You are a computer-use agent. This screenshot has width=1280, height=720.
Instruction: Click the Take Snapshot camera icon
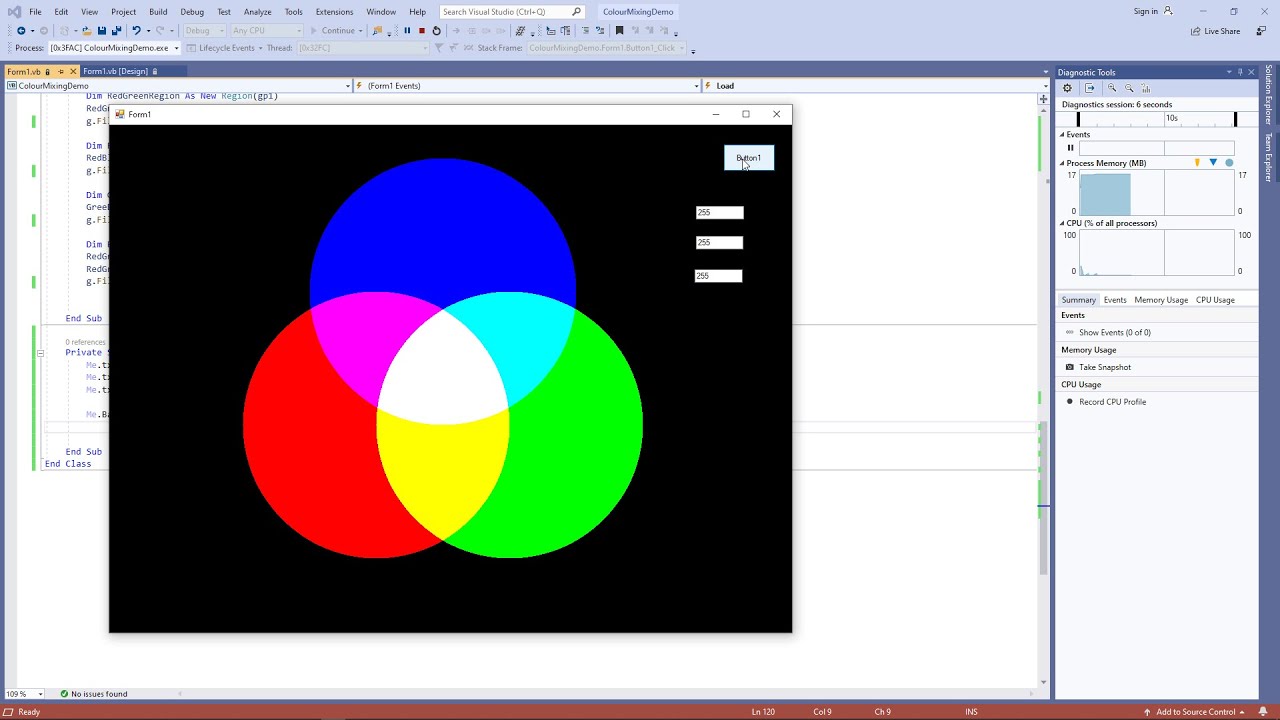pos(1069,367)
